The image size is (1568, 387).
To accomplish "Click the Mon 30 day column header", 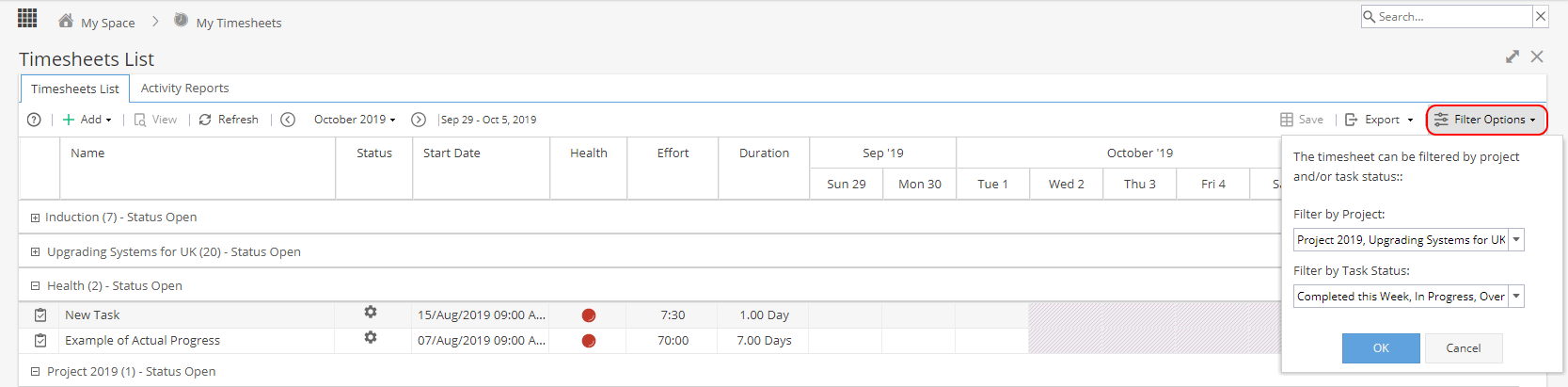I will pyautogui.click(x=920, y=184).
